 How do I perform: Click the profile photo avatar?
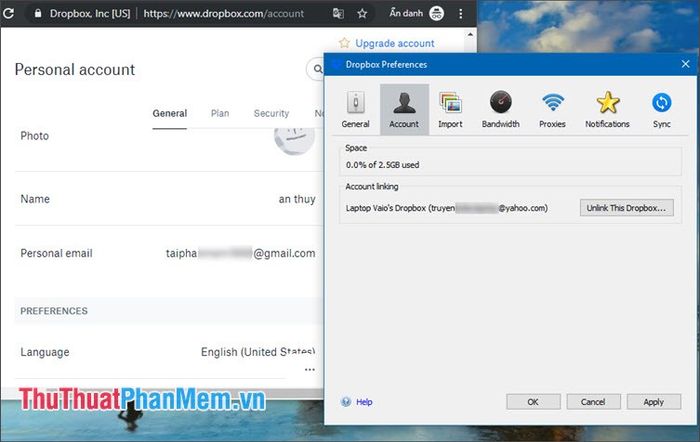(295, 141)
